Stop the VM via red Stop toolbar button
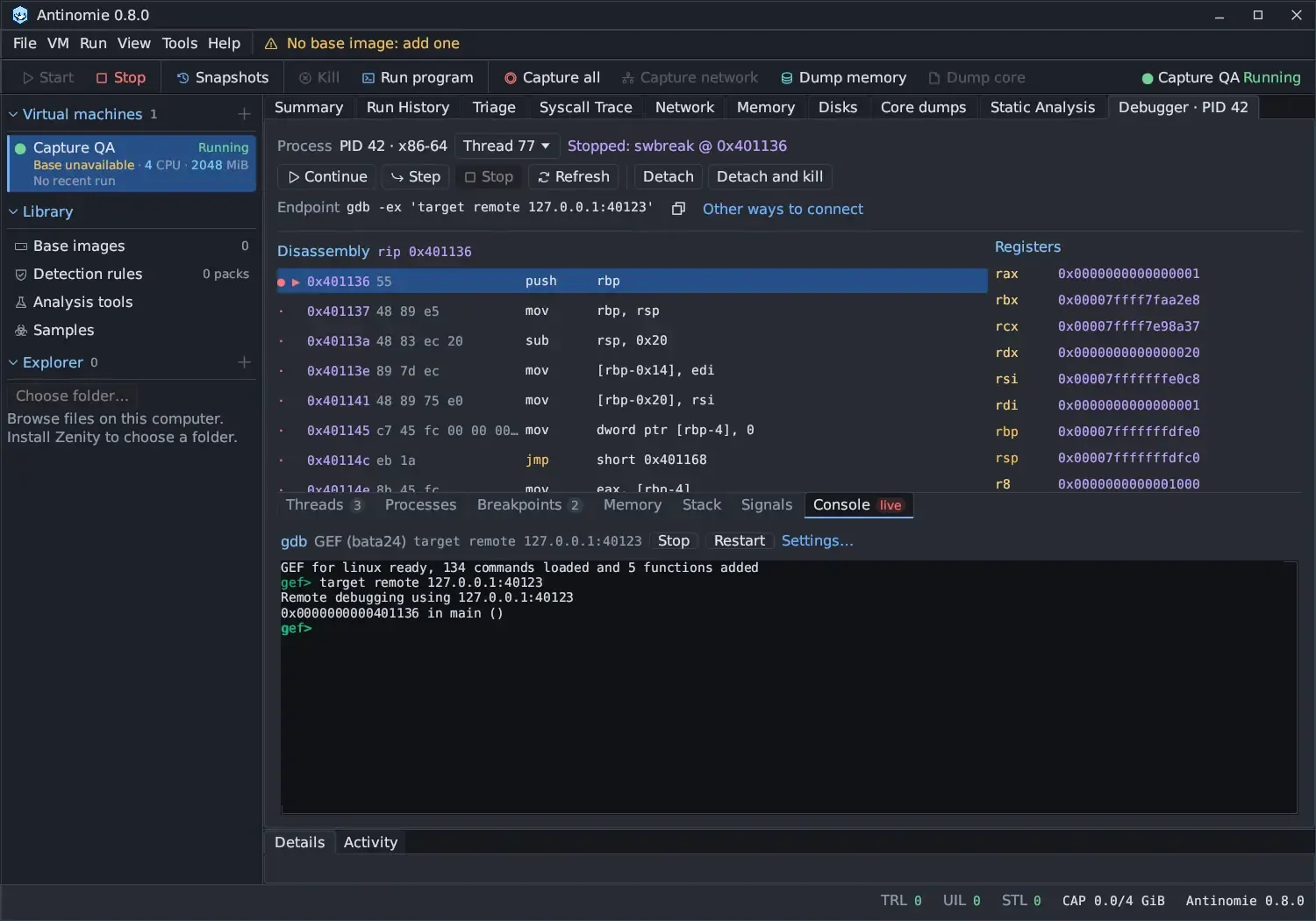Viewport: 1316px width, 921px height. [x=121, y=77]
